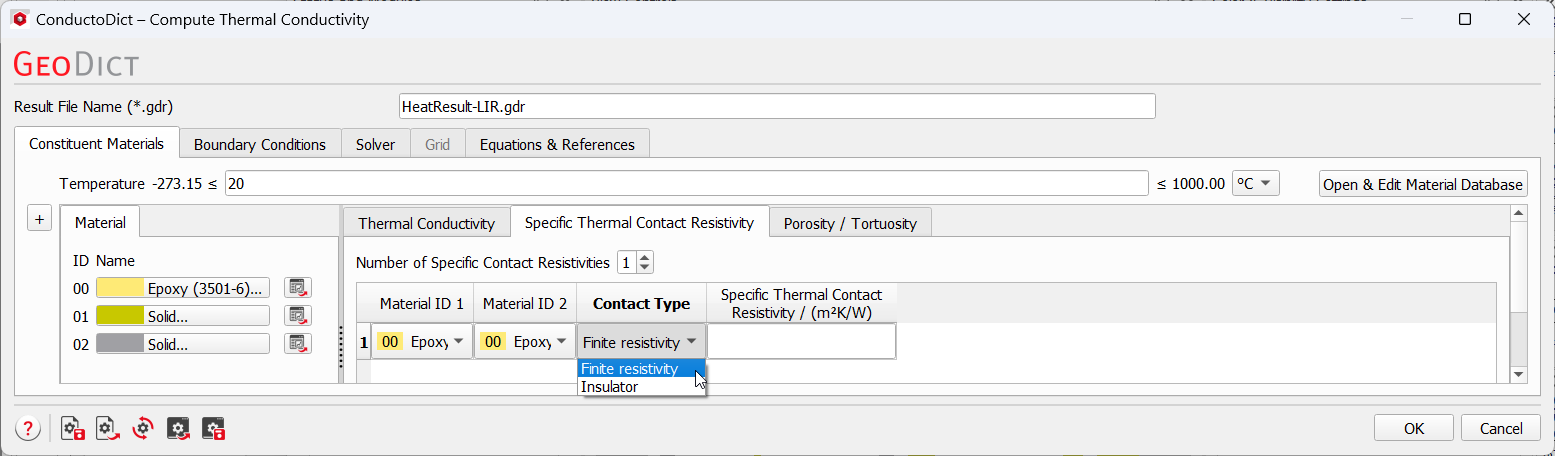Screen dimensions: 1555x456
Task: Save settings to file icon
Action: [73, 429]
